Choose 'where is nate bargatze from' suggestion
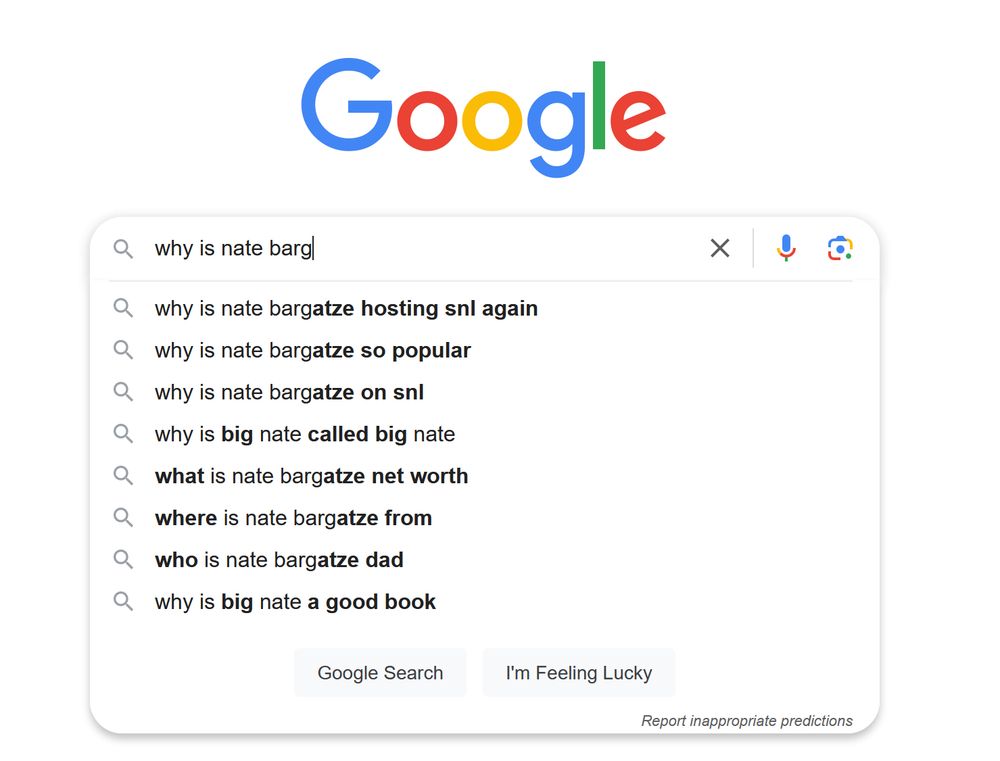1000x761 pixels. (x=293, y=518)
